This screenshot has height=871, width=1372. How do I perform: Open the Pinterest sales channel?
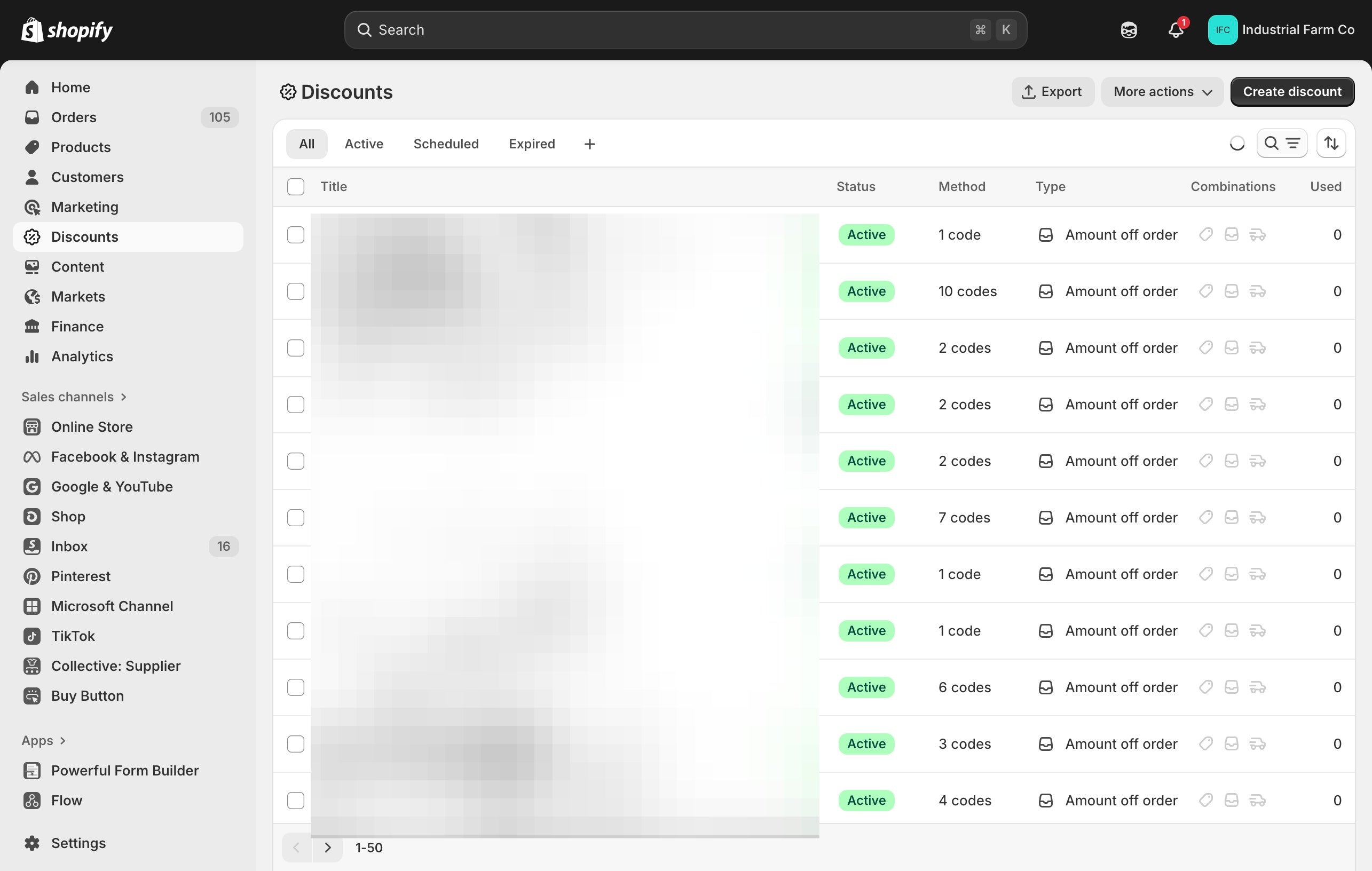pos(80,576)
